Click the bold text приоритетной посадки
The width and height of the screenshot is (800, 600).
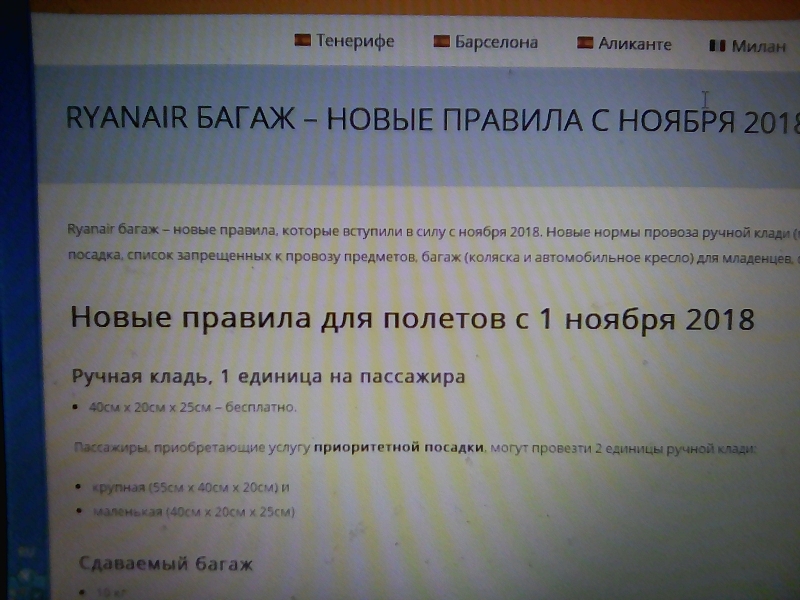pos(398,447)
